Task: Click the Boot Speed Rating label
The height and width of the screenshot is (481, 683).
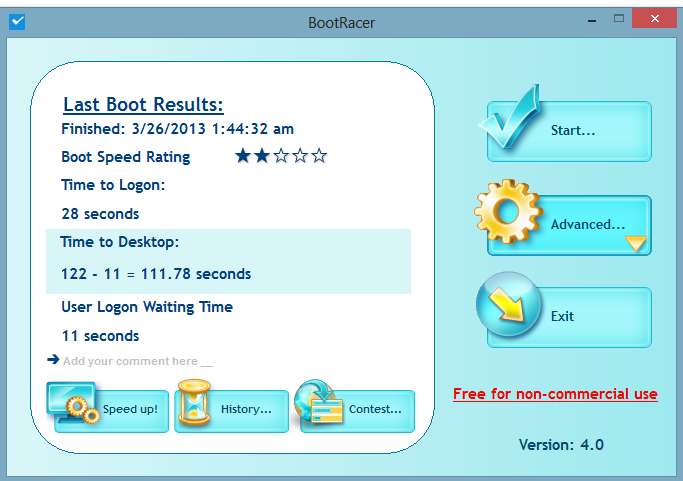Action: coord(125,157)
